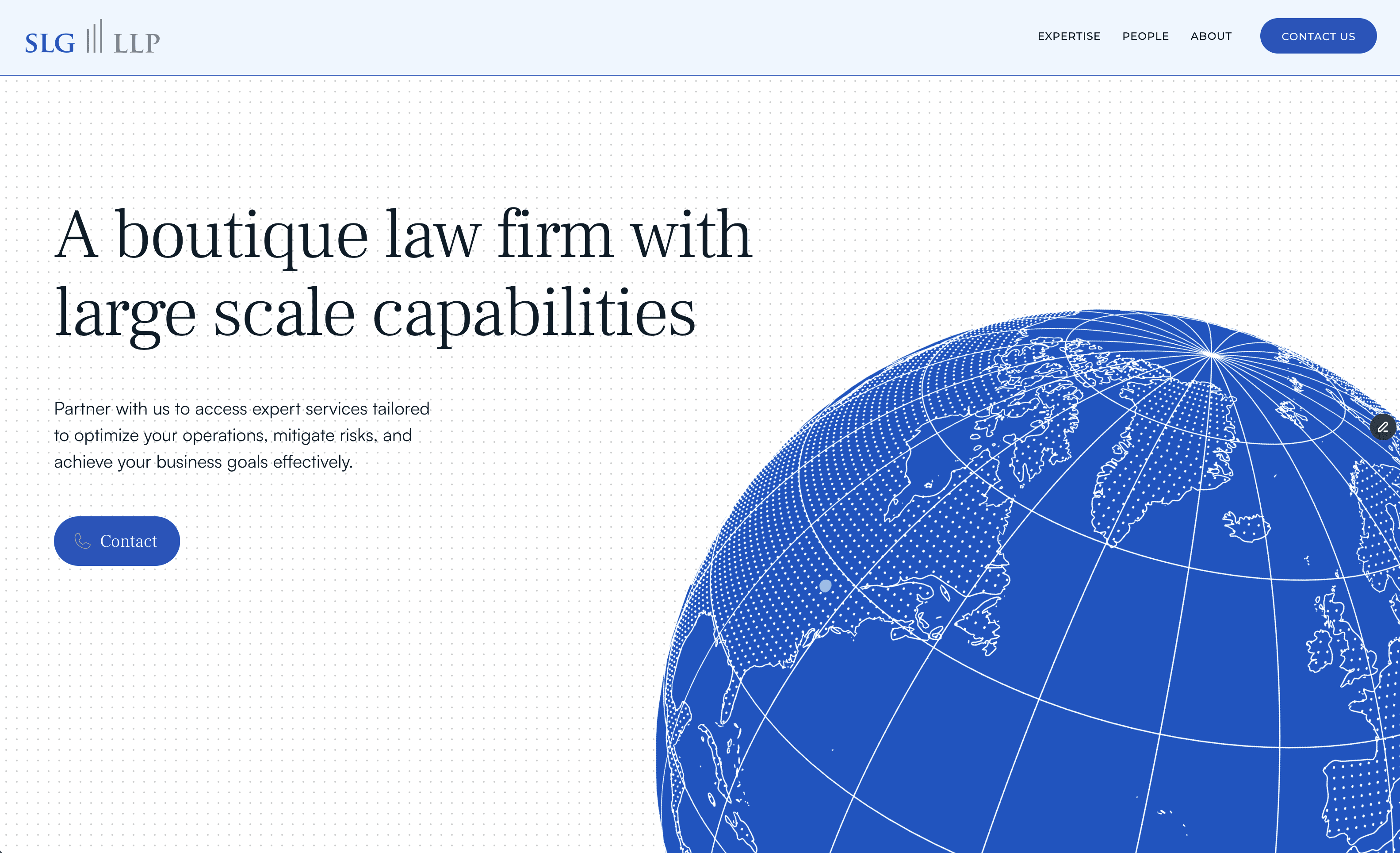
Task: Open the ABOUT navigation link
Action: click(x=1211, y=36)
